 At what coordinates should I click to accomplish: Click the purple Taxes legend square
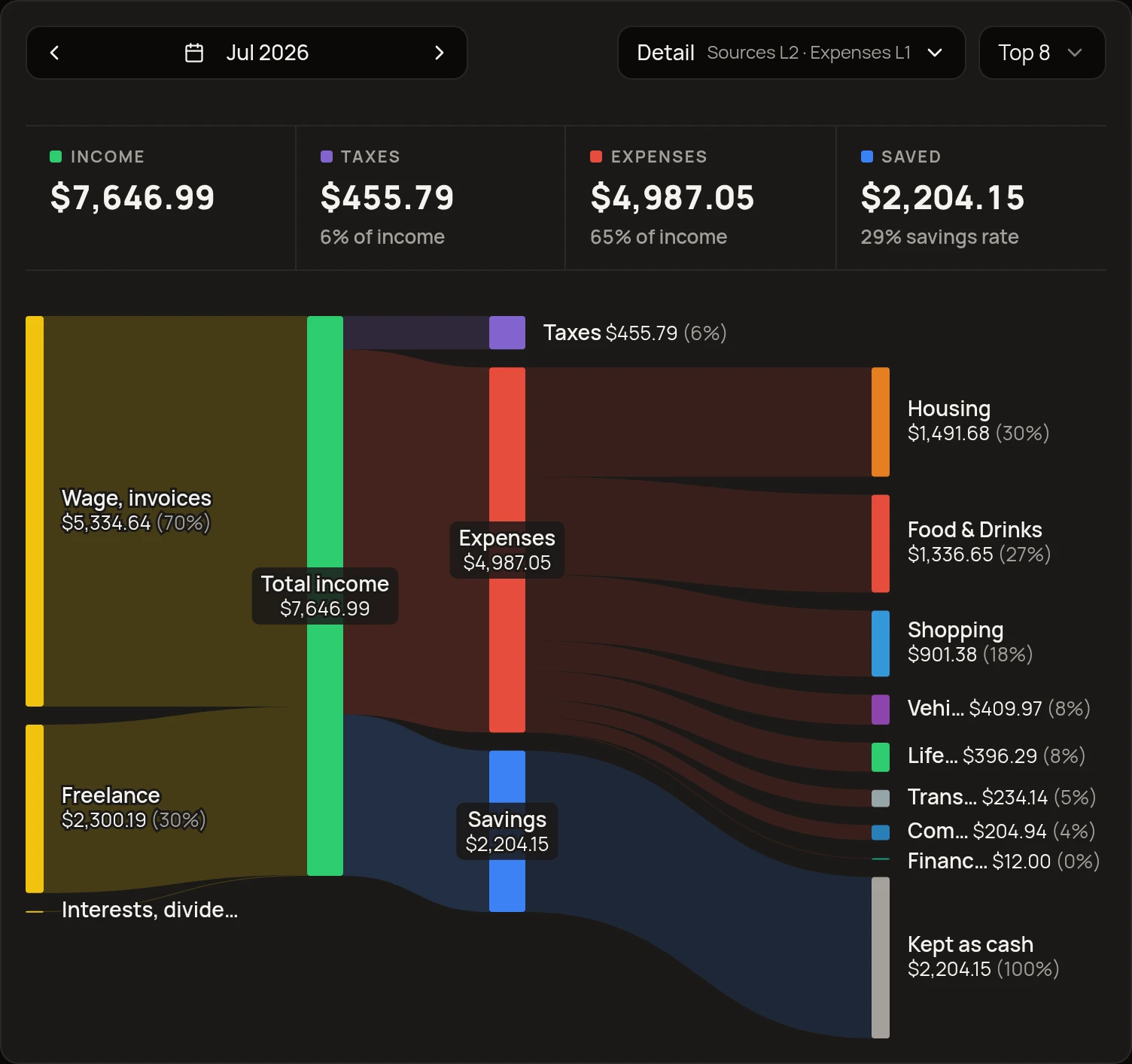327,157
